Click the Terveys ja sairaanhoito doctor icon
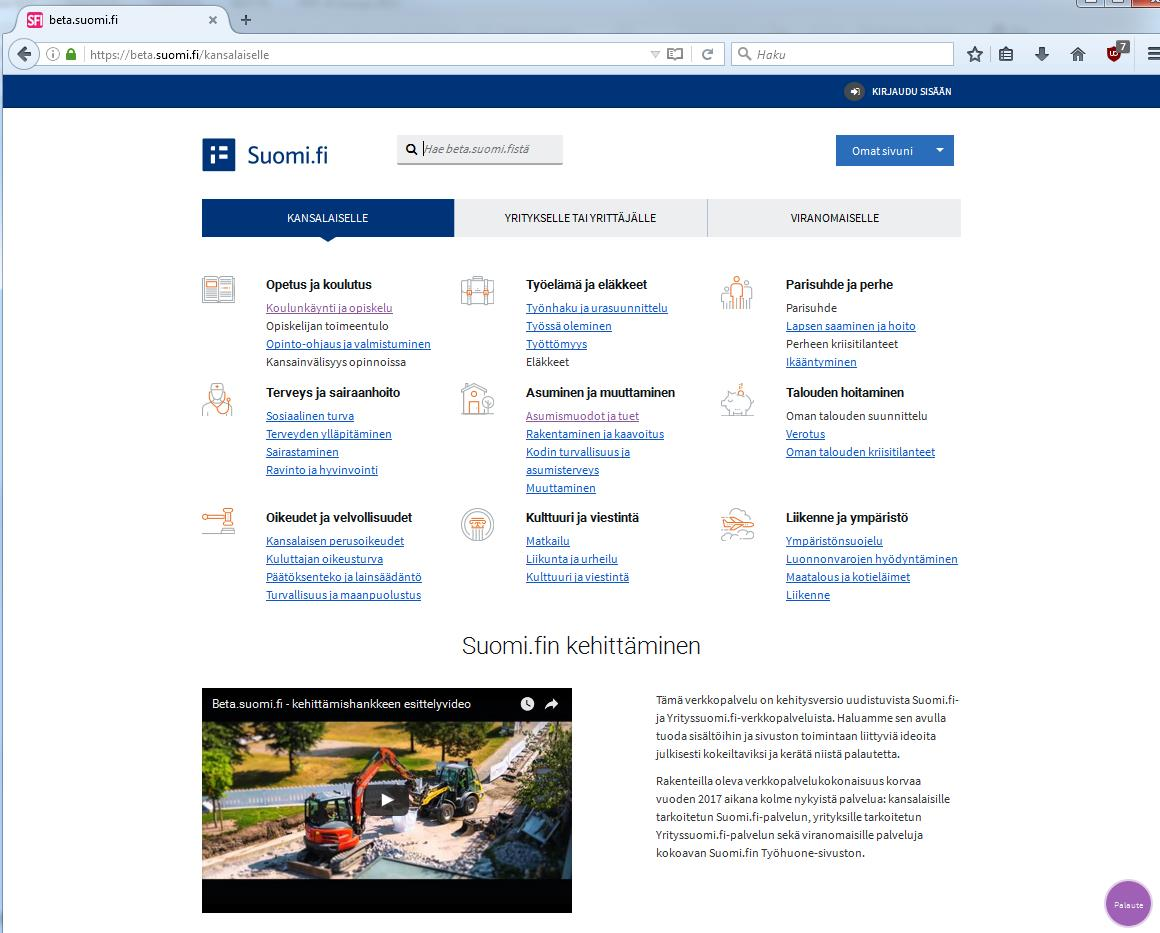This screenshot has height=933, width=1160. (217, 400)
